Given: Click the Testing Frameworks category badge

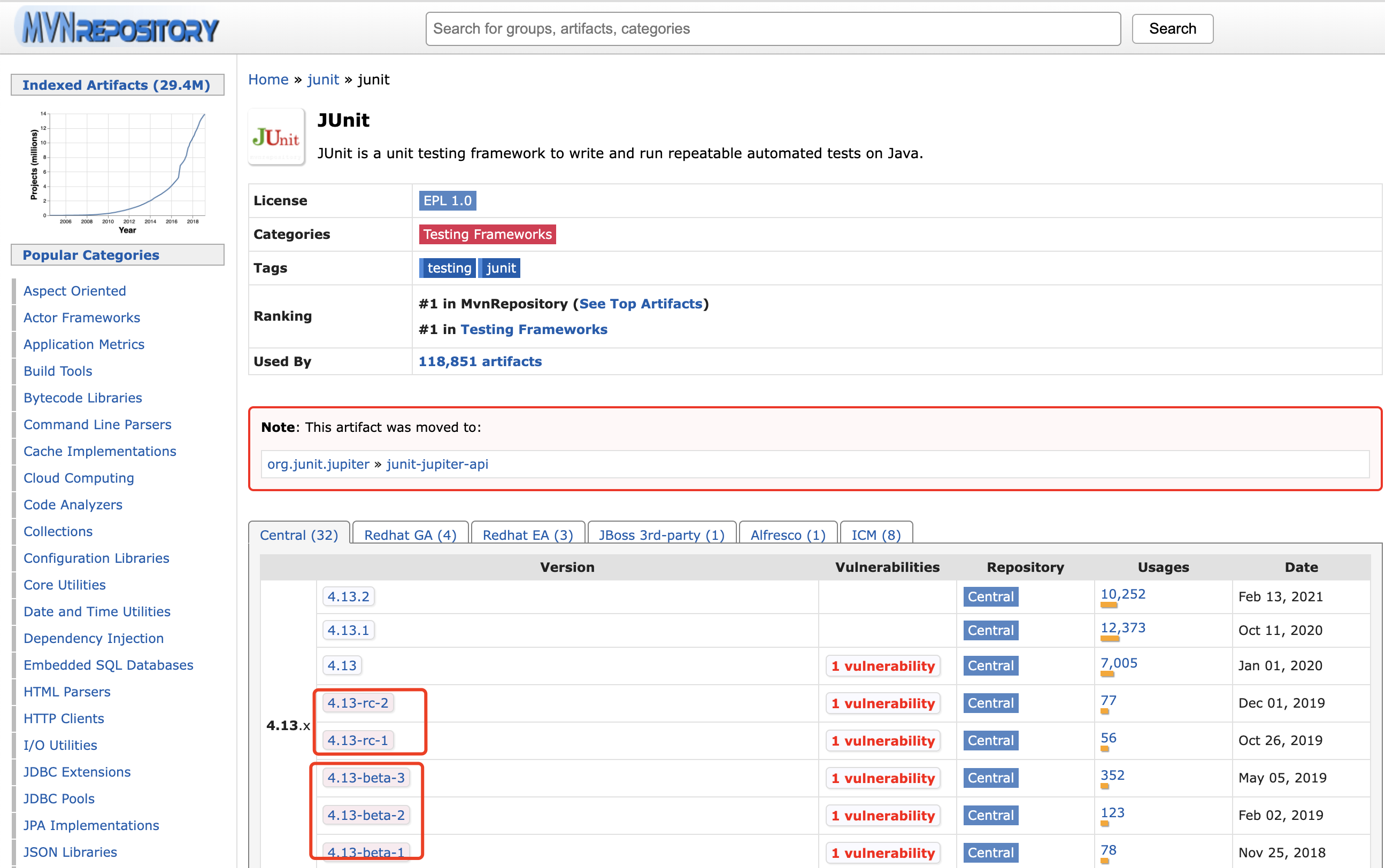Looking at the screenshot, I should coord(487,234).
